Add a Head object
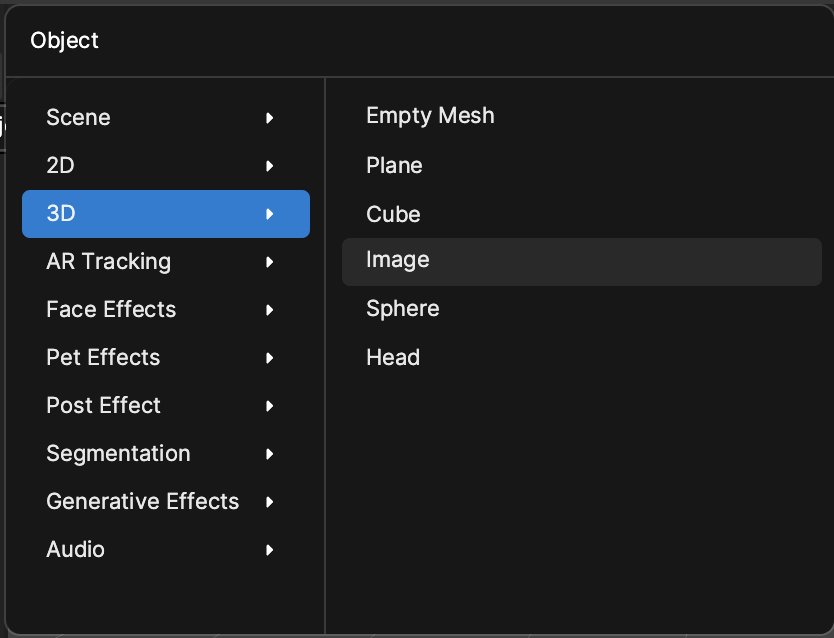This screenshot has width=834, height=638. coord(582,357)
